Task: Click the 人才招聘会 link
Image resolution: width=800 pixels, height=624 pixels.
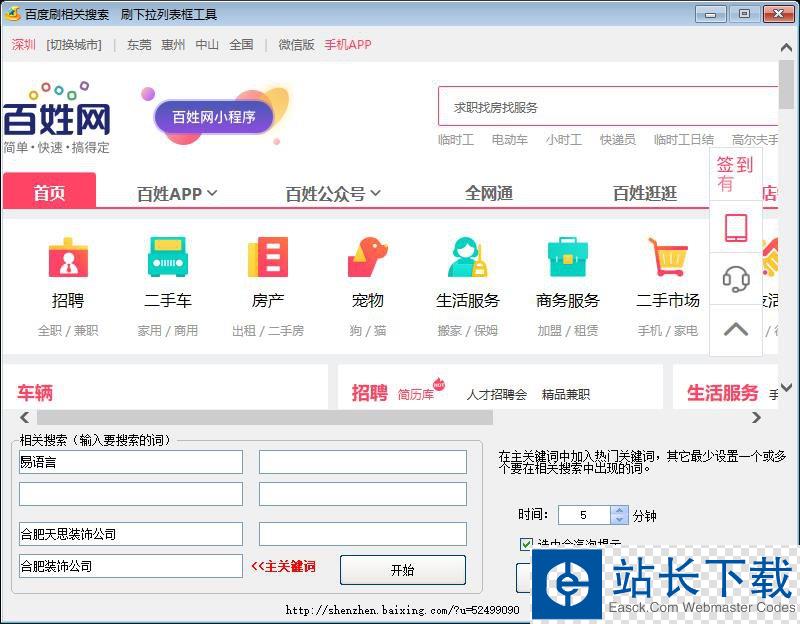Action: (x=496, y=394)
